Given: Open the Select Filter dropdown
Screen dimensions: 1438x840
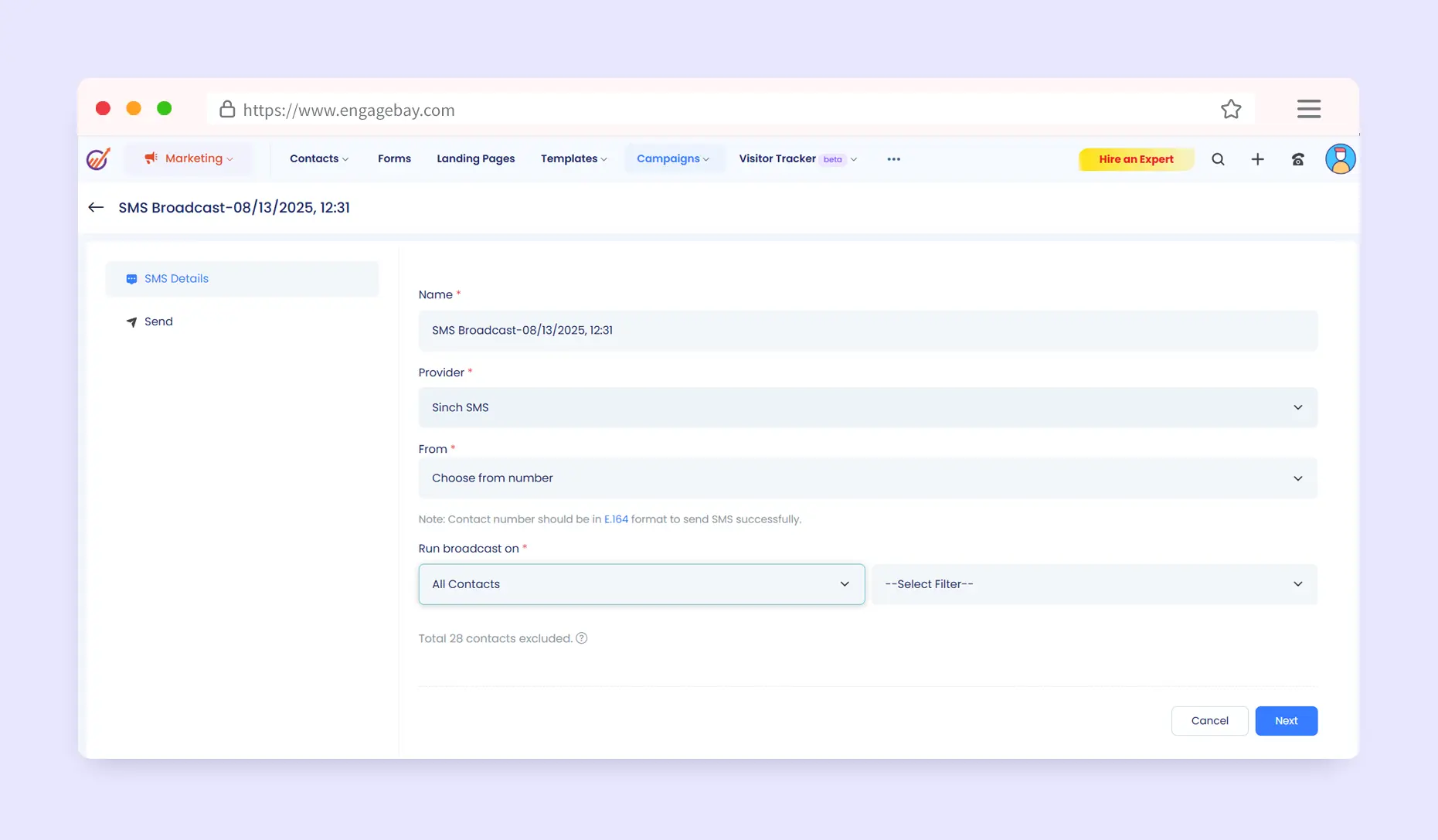Looking at the screenshot, I should click(1093, 584).
